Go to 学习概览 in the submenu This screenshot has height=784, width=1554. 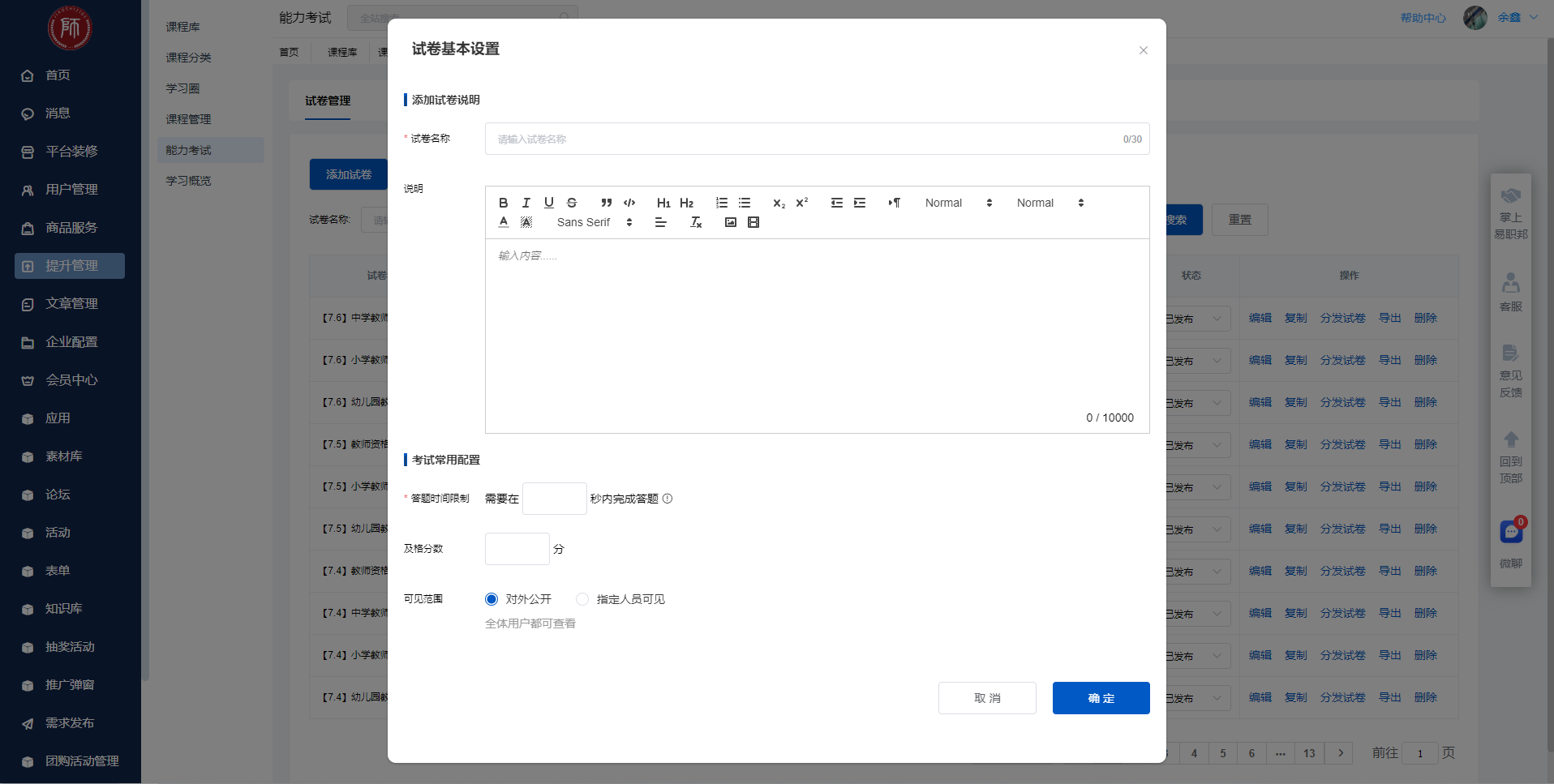(x=188, y=181)
